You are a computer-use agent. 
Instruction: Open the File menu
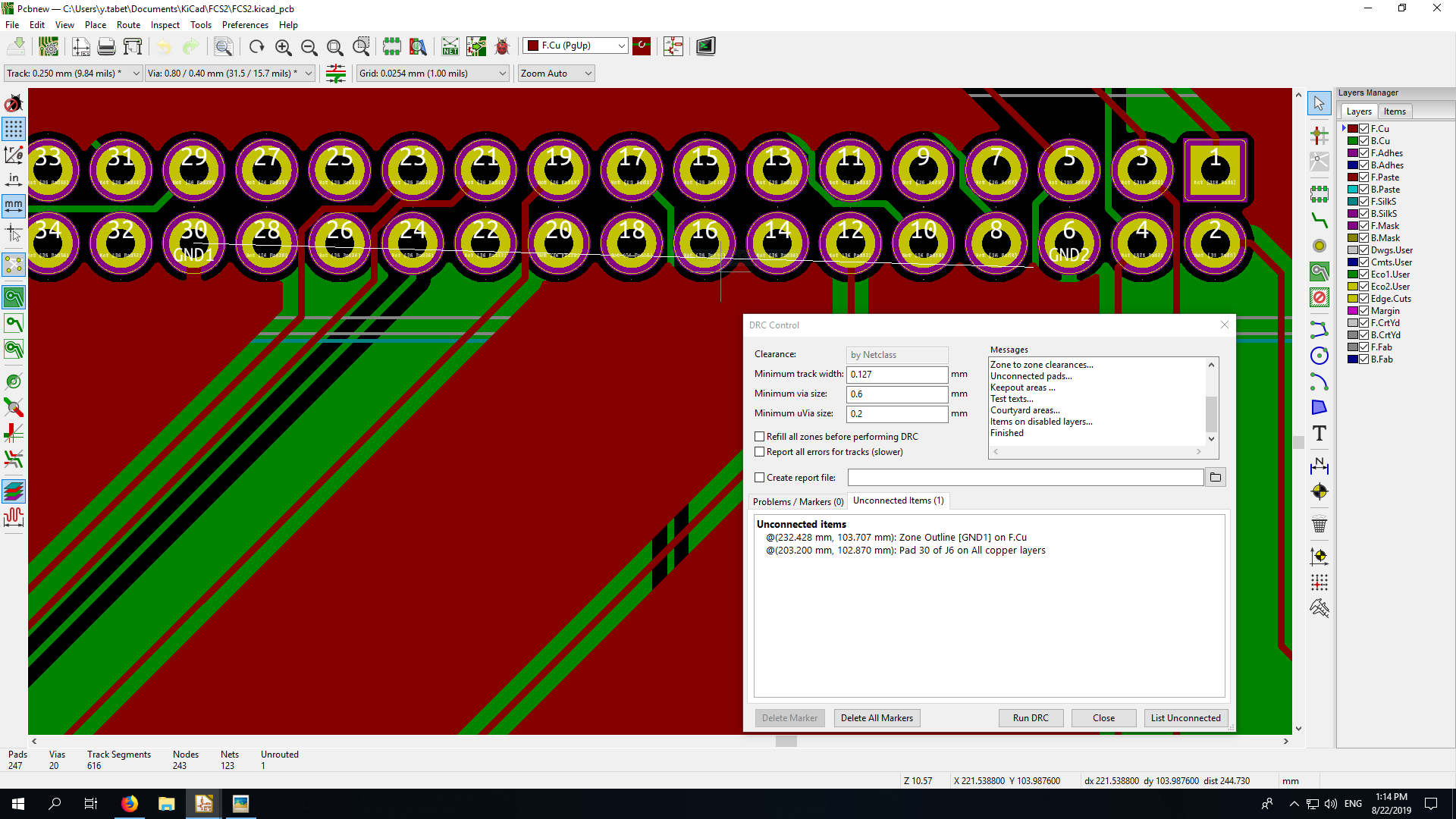coord(12,25)
